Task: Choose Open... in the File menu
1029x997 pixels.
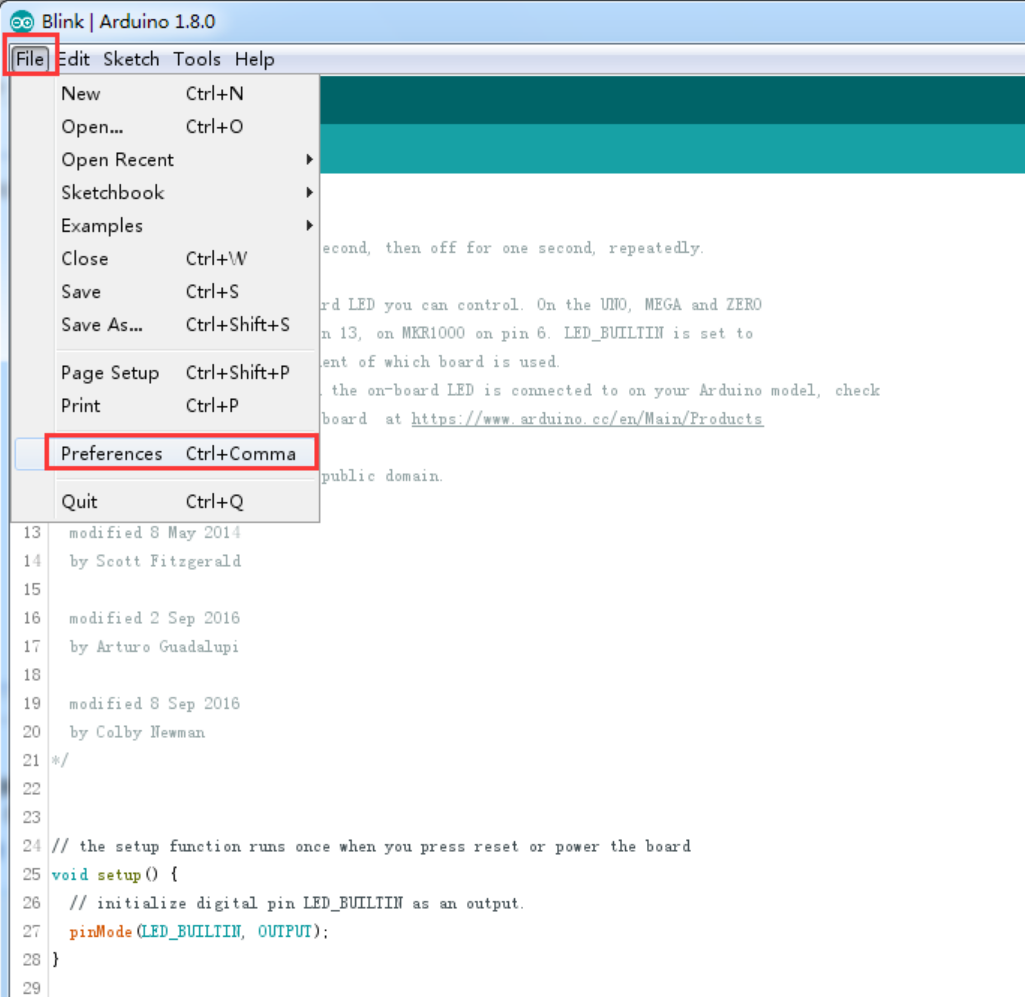Action: [x=165, y=127]
